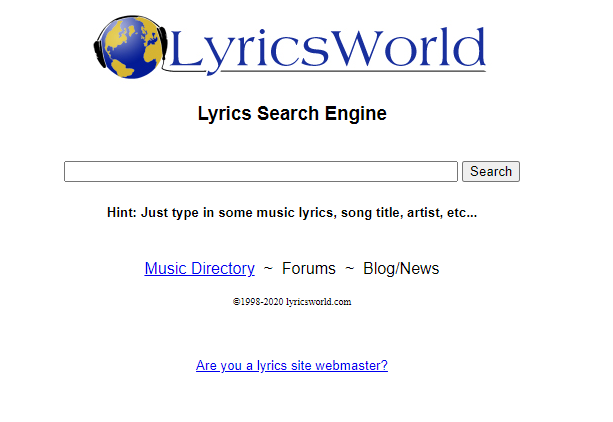This screenshot has width=613, height=422.
Task: Follow the lyrics site webmaster link
Action: coord(291,365)
